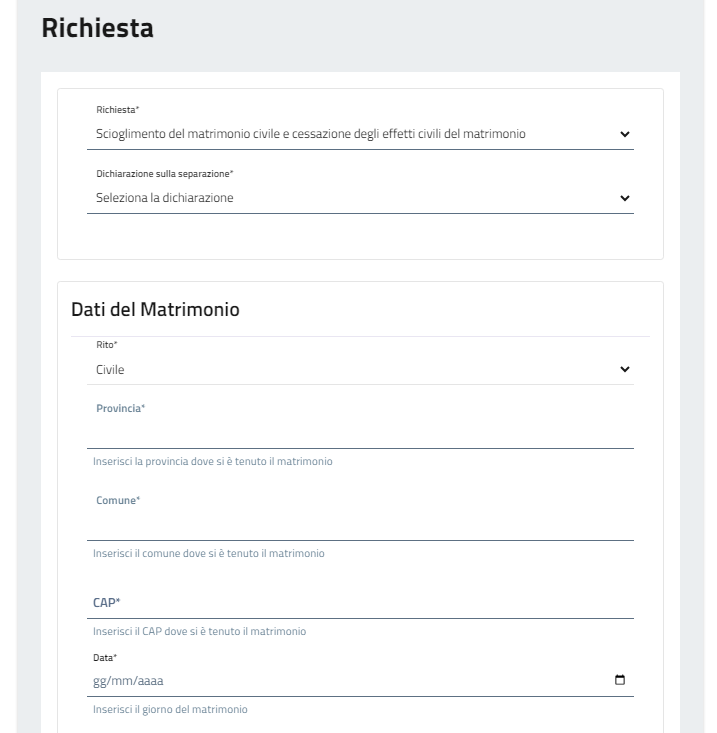Click the 'Inserisci il giorno del matrimonio' hint
The width and height of the screenshot is (717, 733).
[170, 710]
